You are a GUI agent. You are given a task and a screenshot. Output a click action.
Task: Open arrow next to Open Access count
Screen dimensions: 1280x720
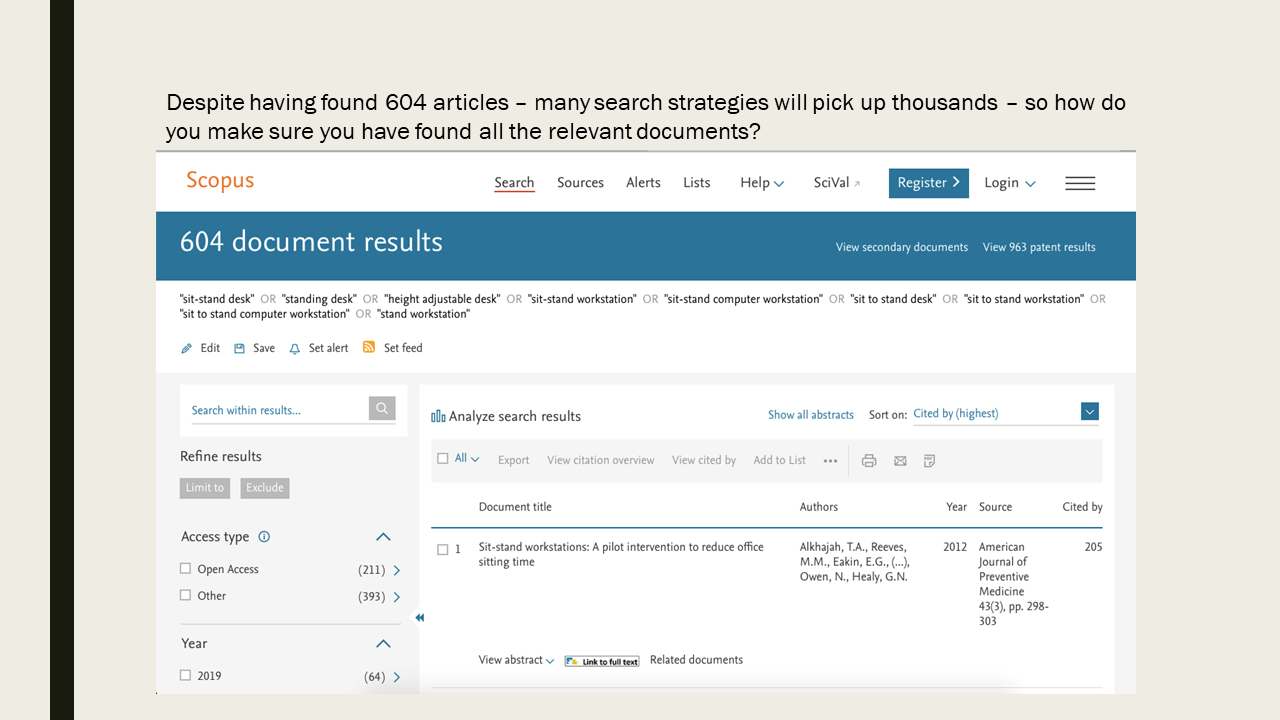[x=397, y=570]
